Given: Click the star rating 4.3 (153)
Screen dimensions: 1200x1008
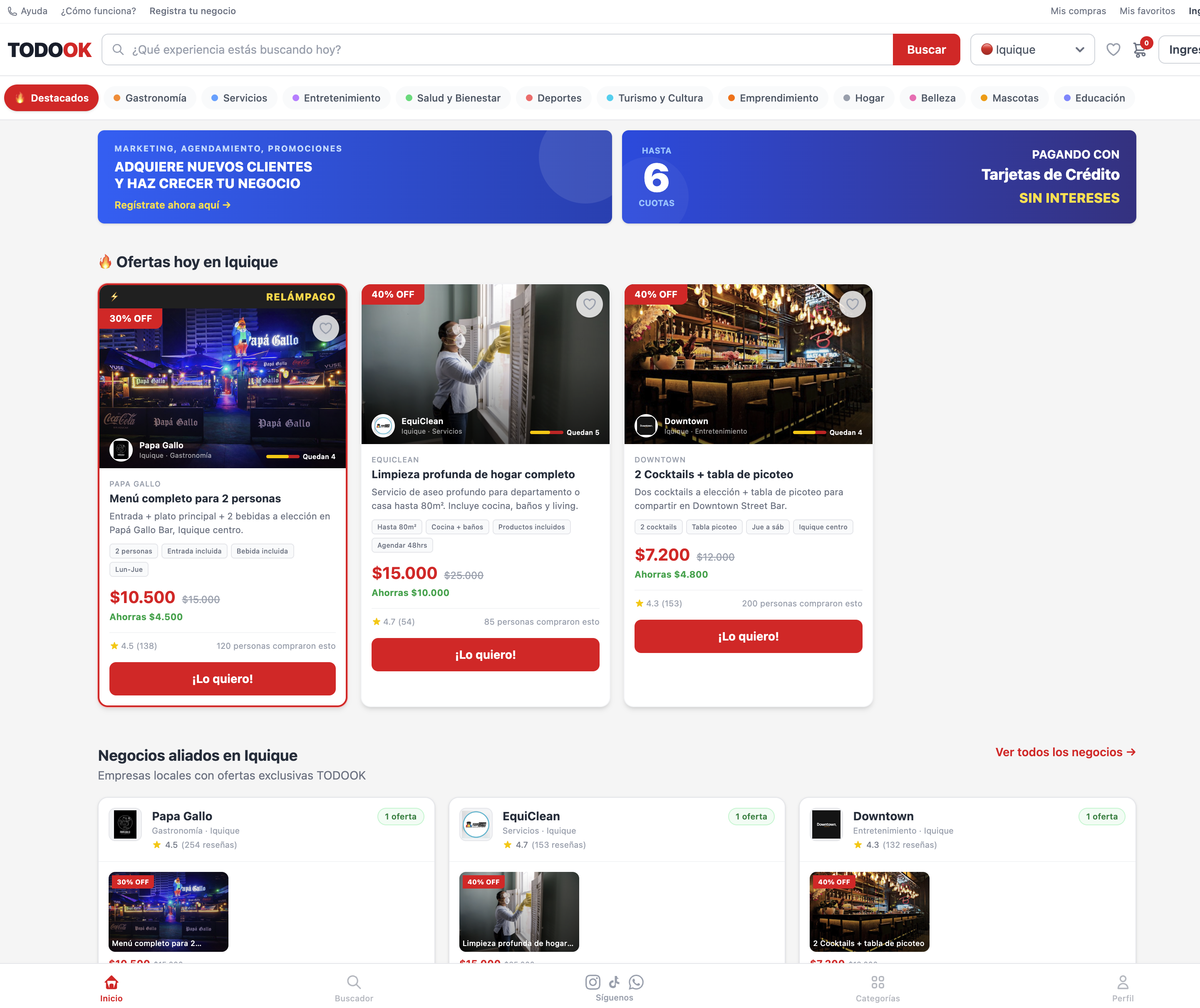Looking at the screenshot, I should [x=658, y=603].
